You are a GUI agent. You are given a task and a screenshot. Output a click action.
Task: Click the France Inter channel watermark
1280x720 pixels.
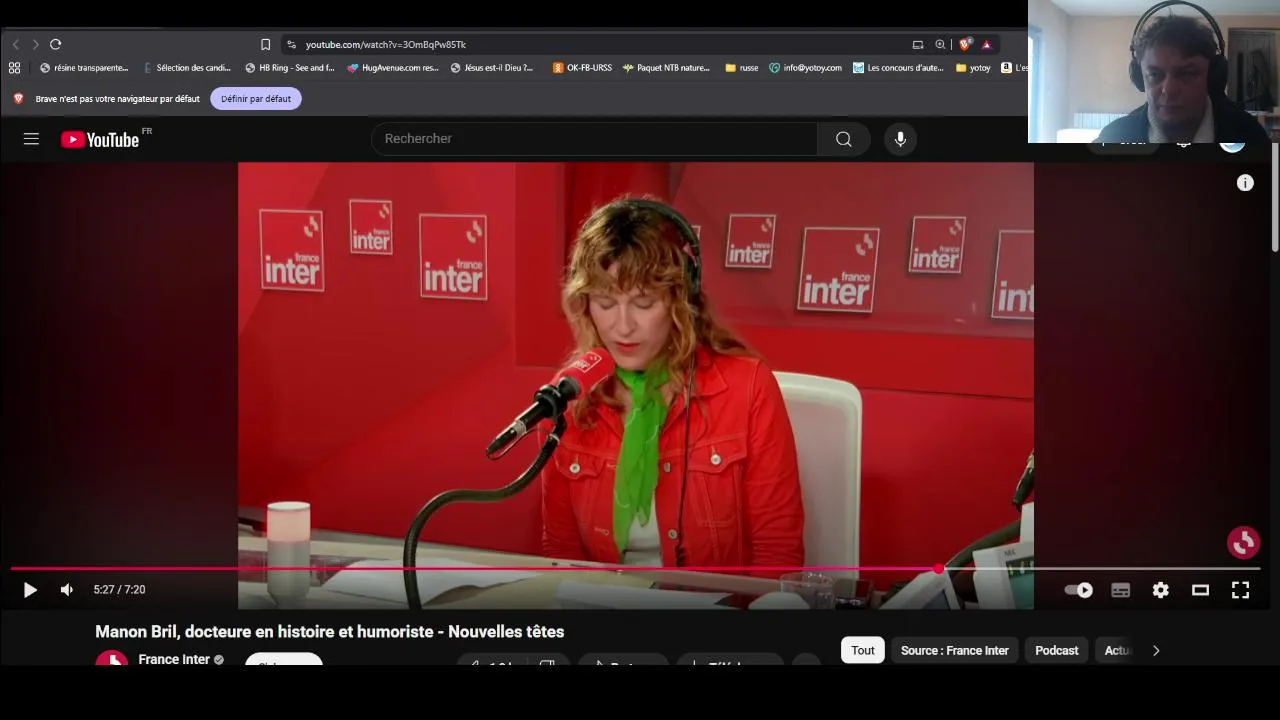coord(1244,542)
